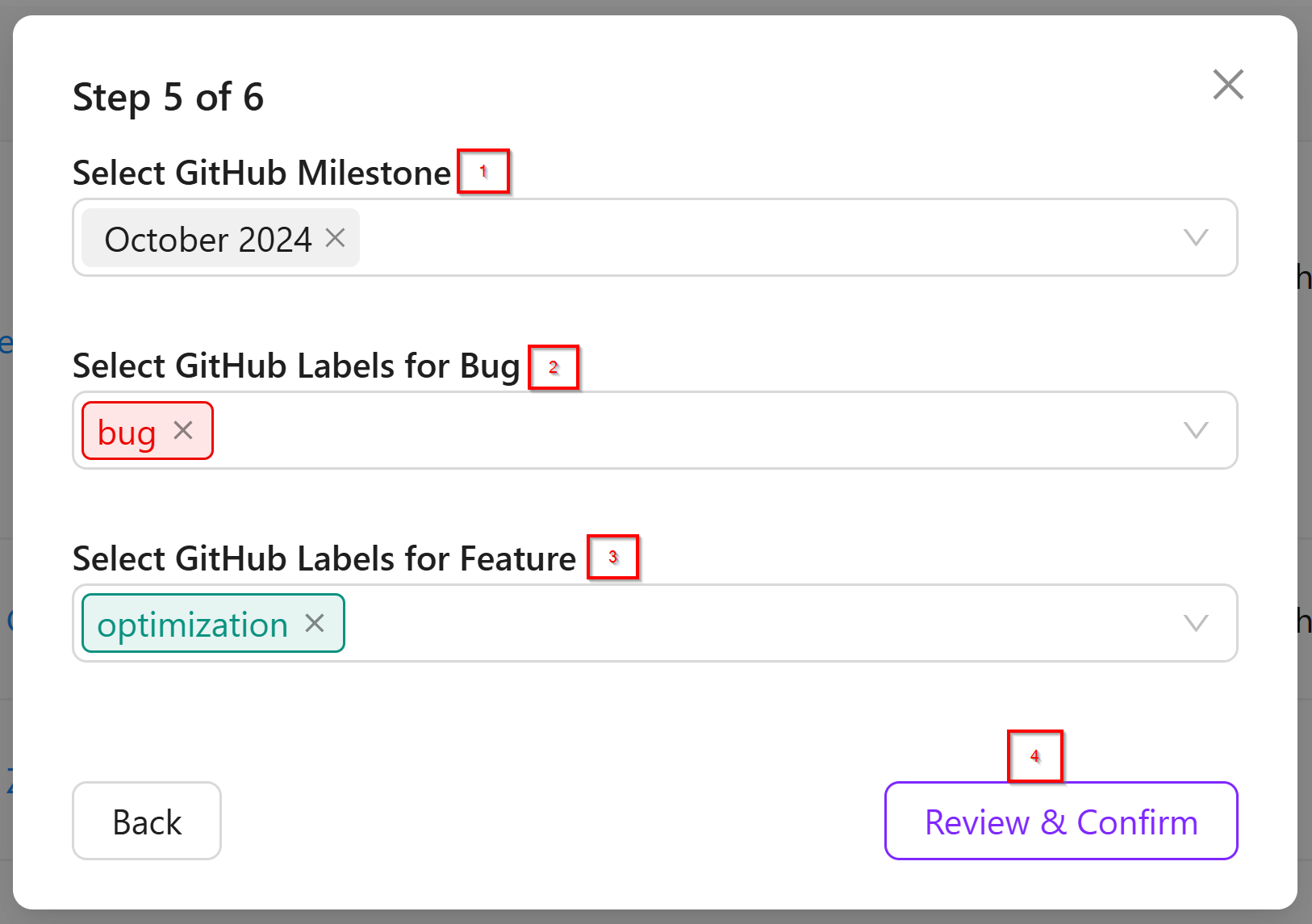The height and width of the screenshot is (924, 1312).
Task: Click the red bug label chip text
Action: [x=127, y=433]
